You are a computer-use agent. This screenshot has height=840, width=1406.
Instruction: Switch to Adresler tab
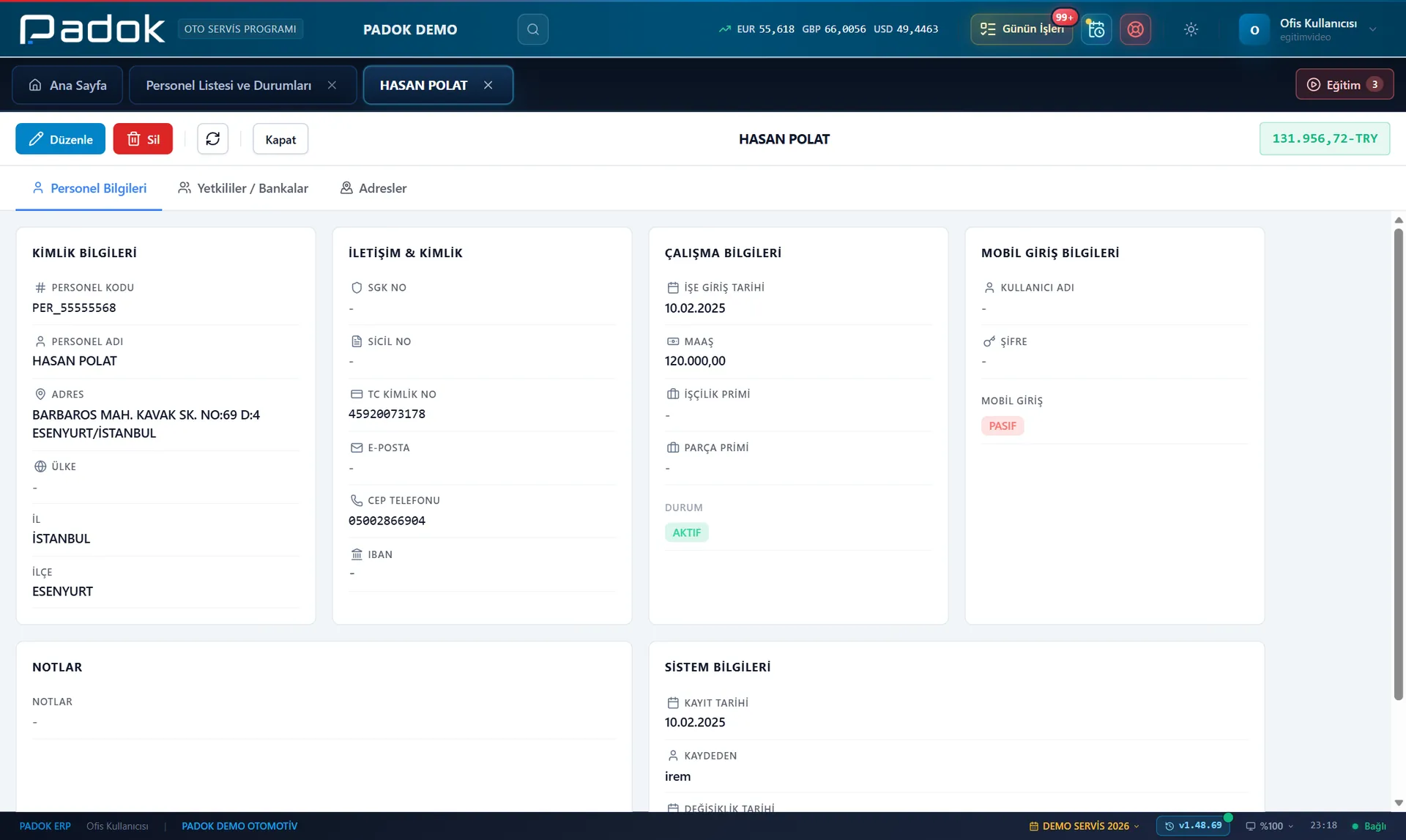pos(373,188)
